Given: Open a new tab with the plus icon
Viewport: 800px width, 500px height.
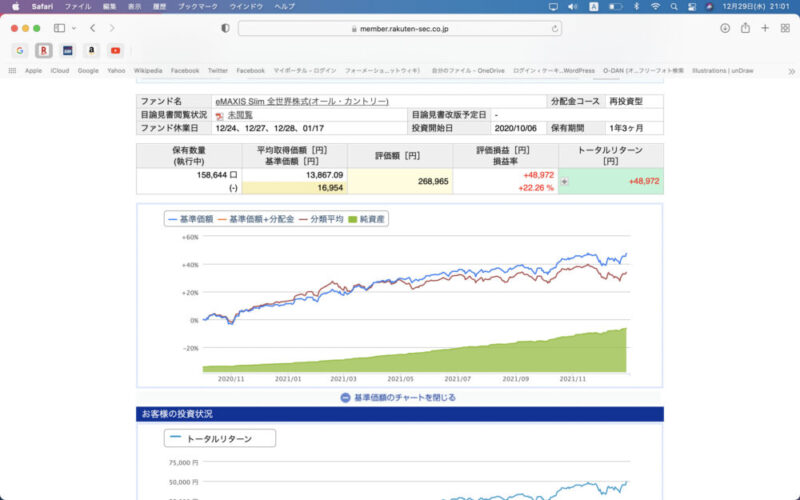Looking at the screenshot, I should (765, 28).
